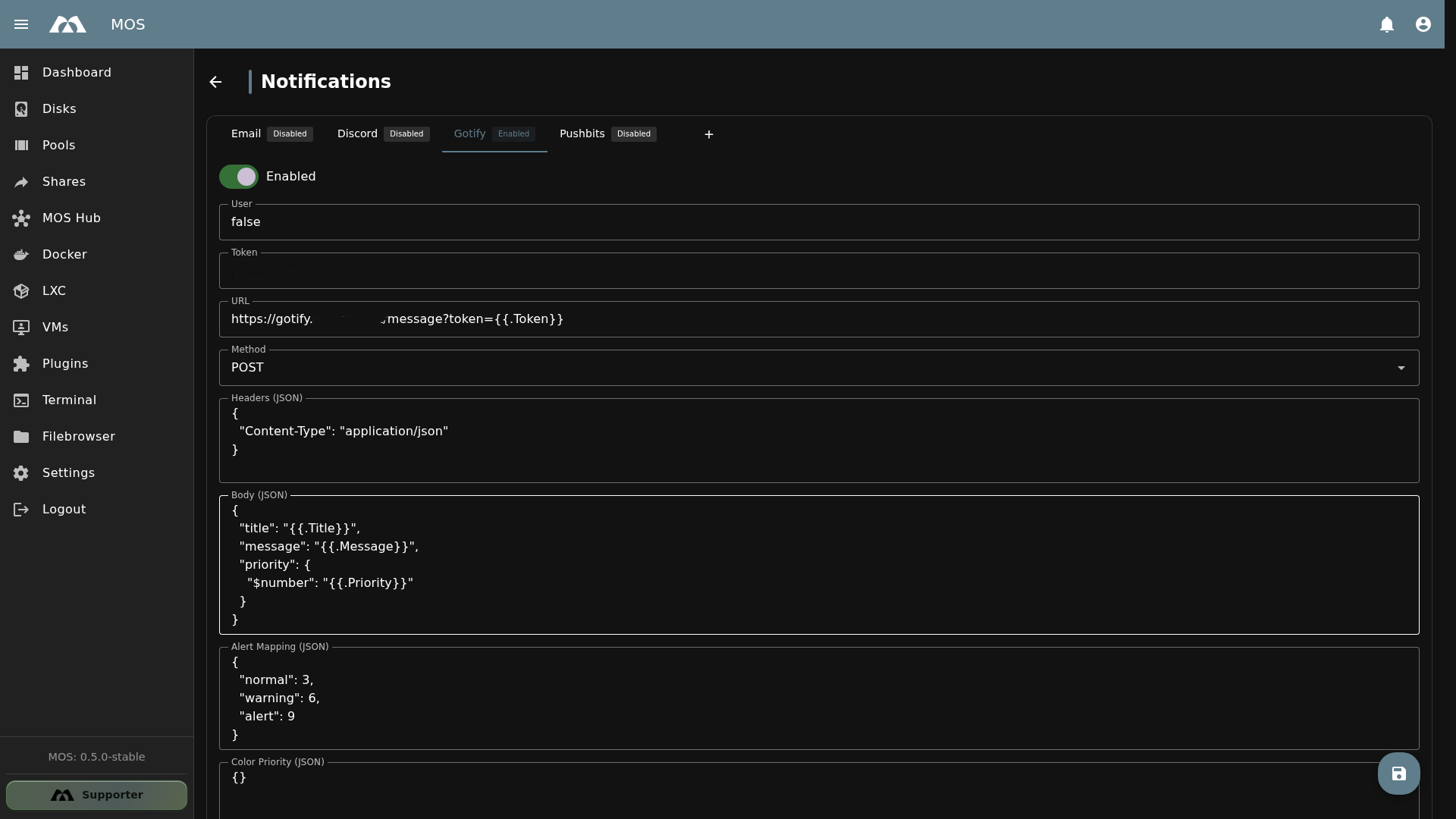
Task: Toggle the Gotify Enabled switch off
Action: pyautogui.click(x=239, y=177)
